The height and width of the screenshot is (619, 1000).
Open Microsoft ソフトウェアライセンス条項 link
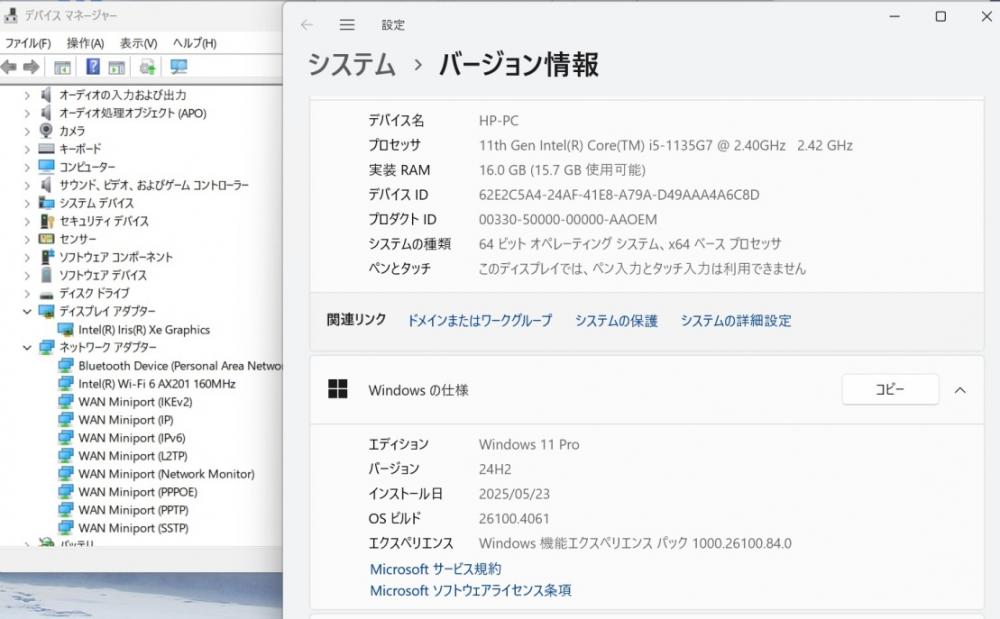470,590
